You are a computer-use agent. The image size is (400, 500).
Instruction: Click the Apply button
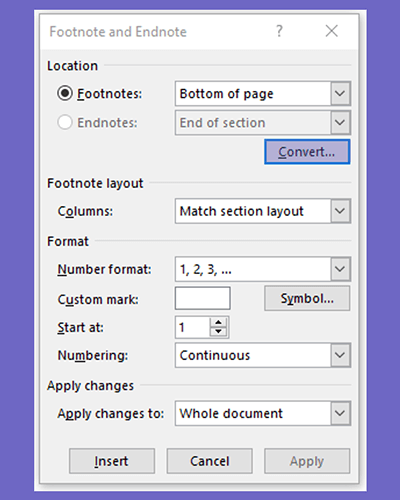(x=307, y=461)
